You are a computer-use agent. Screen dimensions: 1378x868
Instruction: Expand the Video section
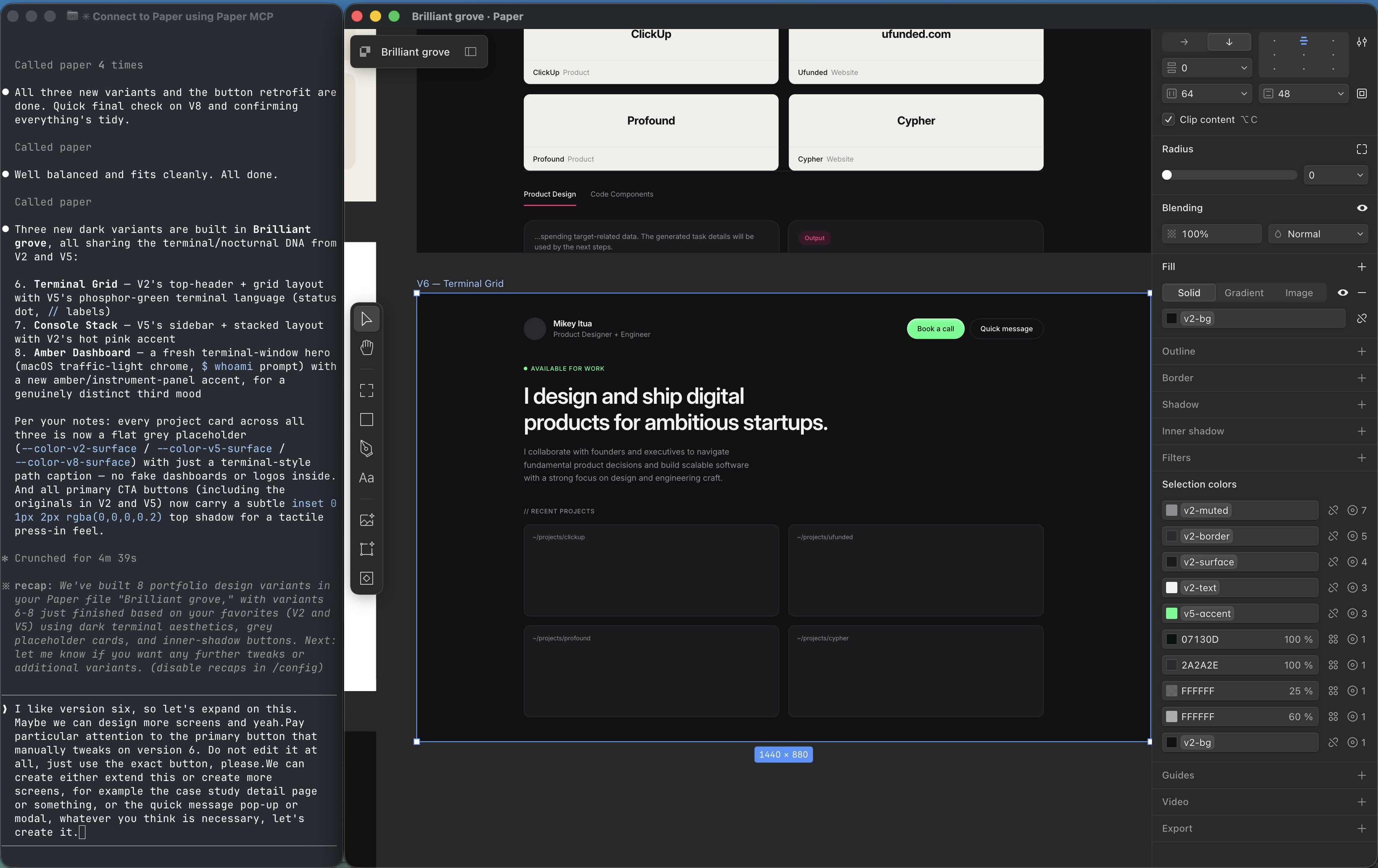point(1361,802)
